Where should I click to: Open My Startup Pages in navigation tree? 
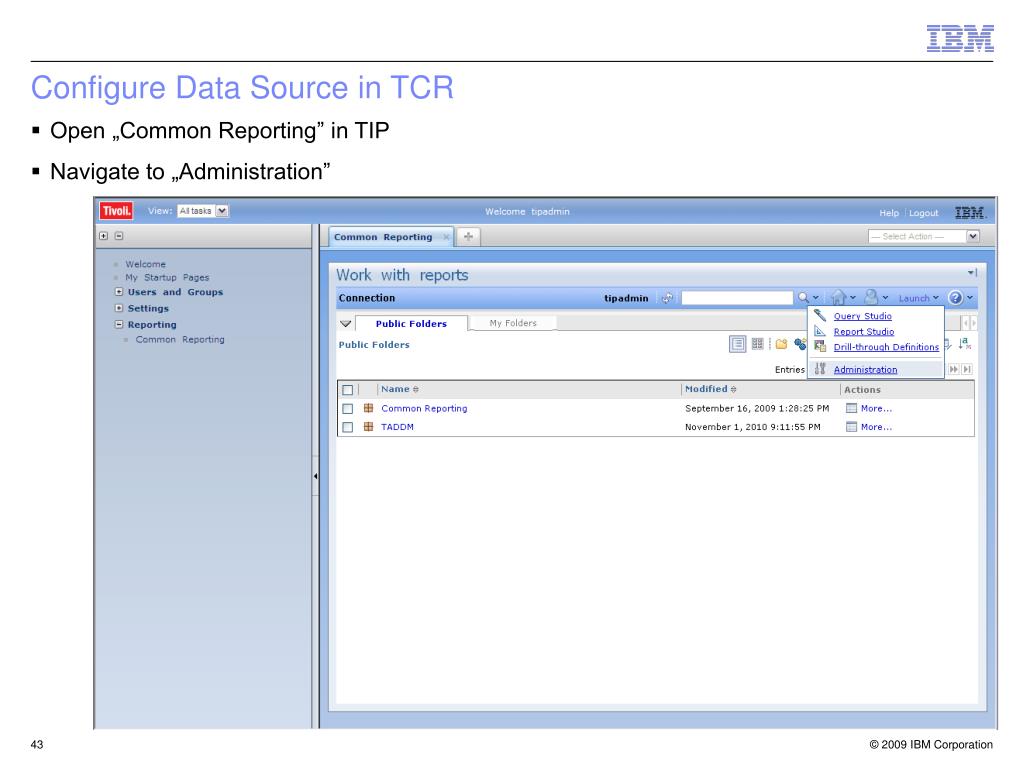[167, 277]
